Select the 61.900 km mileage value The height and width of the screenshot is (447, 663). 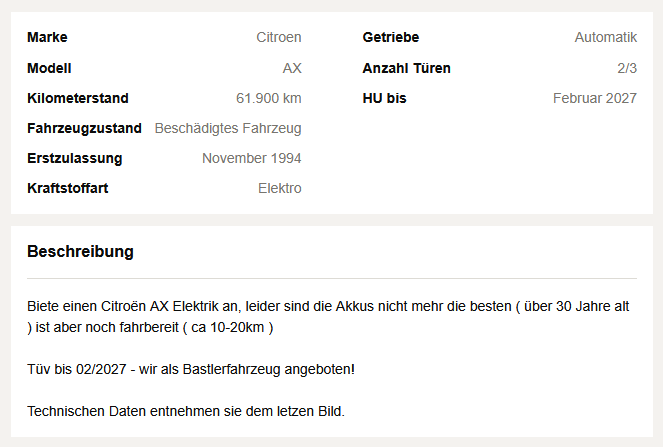tap(268, 98)
